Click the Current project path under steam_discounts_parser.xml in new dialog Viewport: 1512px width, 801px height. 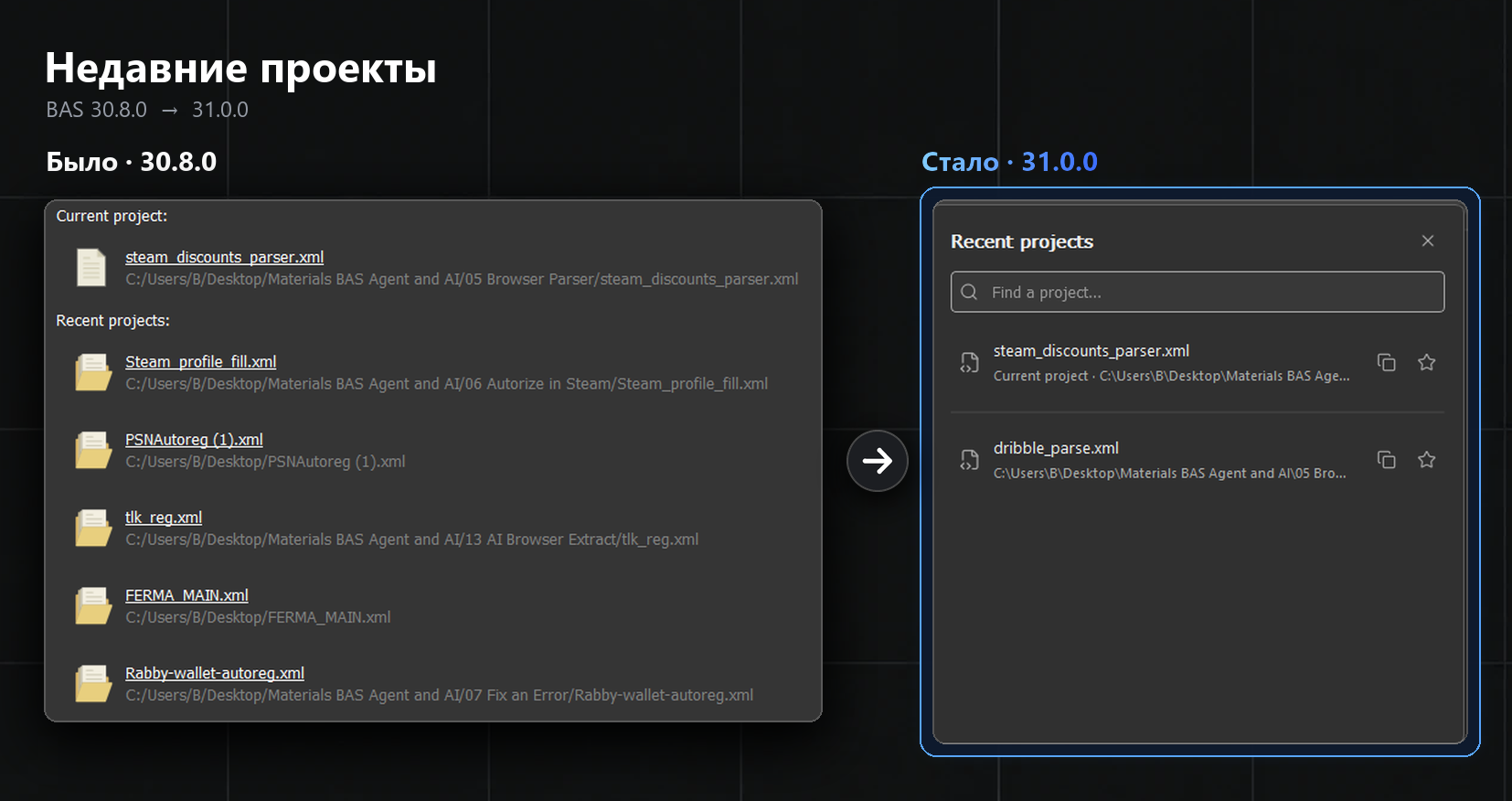(1171, 376)
